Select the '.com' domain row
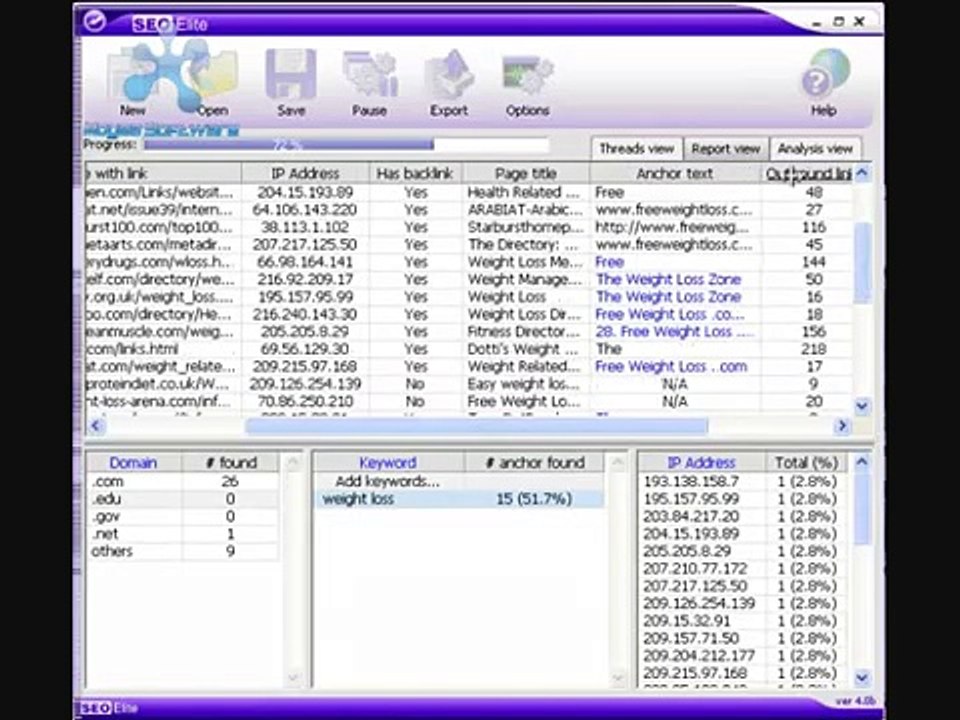Viewport: 960px width, 720px height. coord(183,481)
